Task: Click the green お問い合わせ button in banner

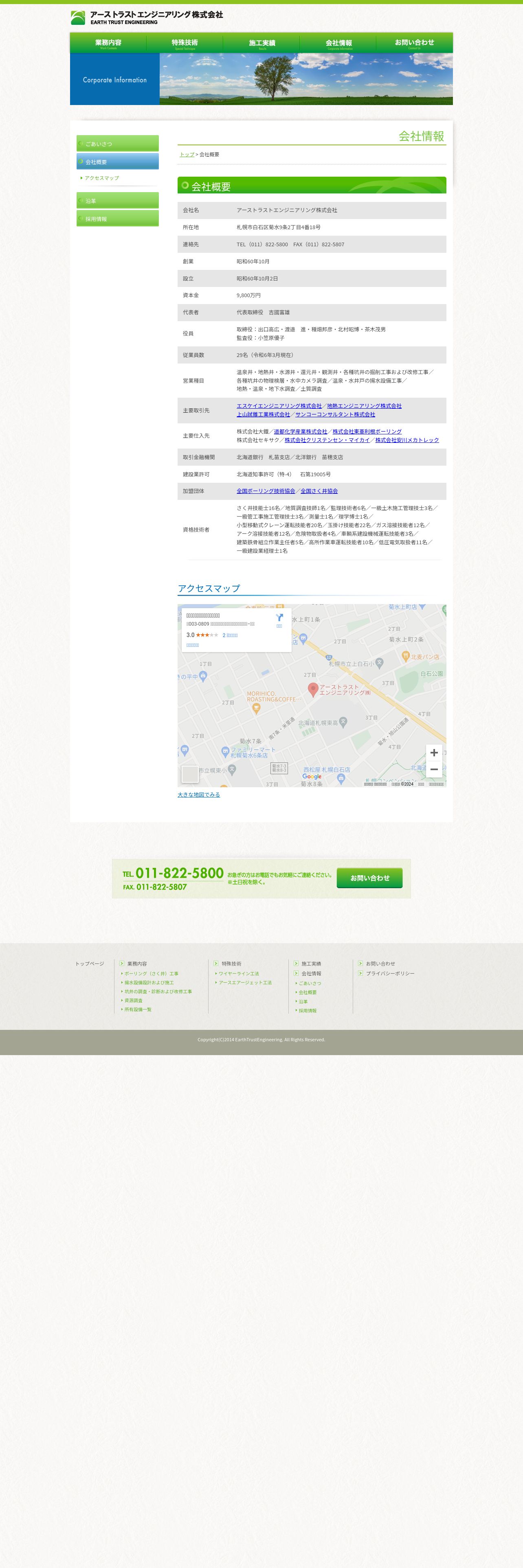Action: tap(369, 878)
